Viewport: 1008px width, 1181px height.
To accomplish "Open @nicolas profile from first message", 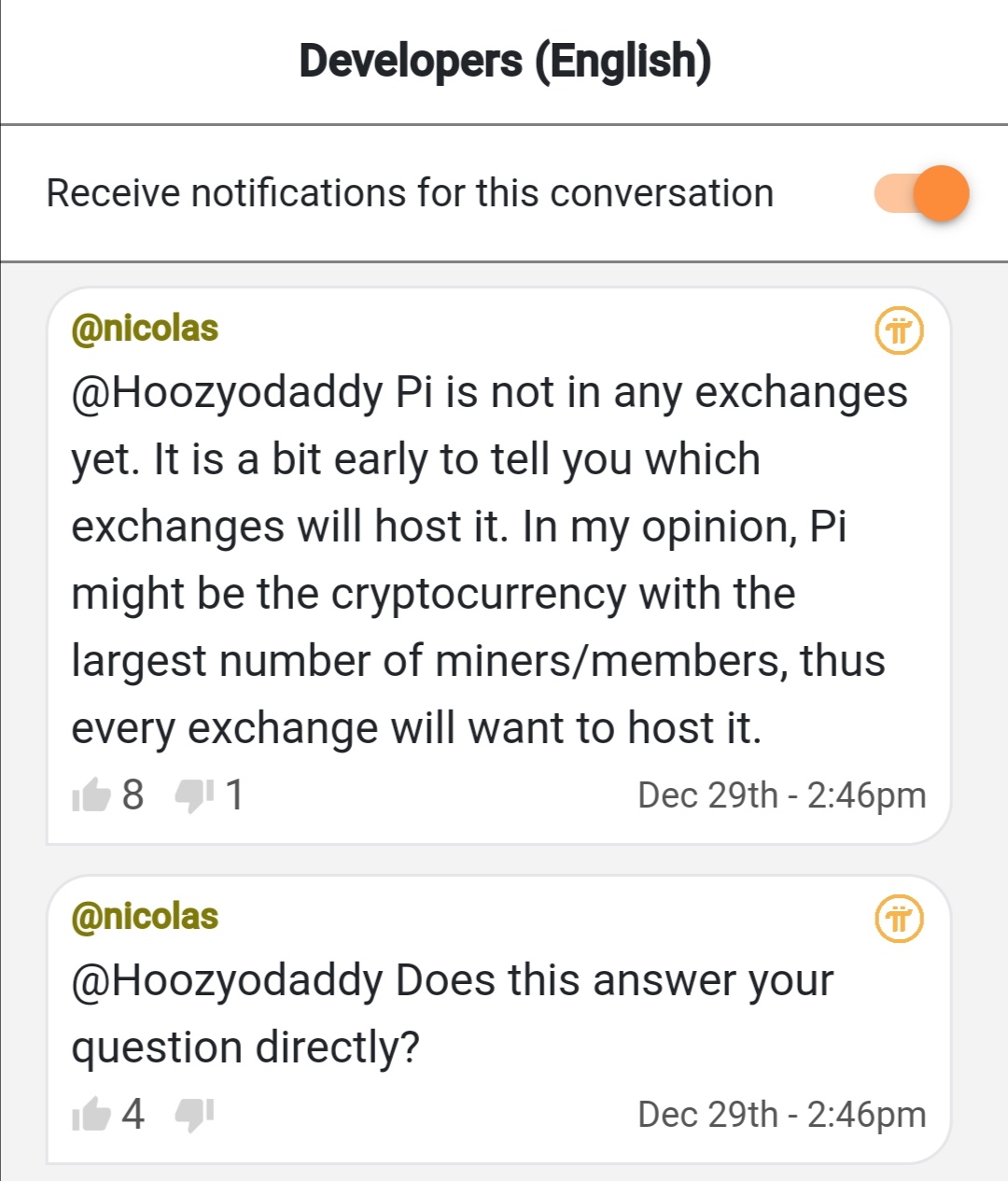I will [x=145, y=329].
